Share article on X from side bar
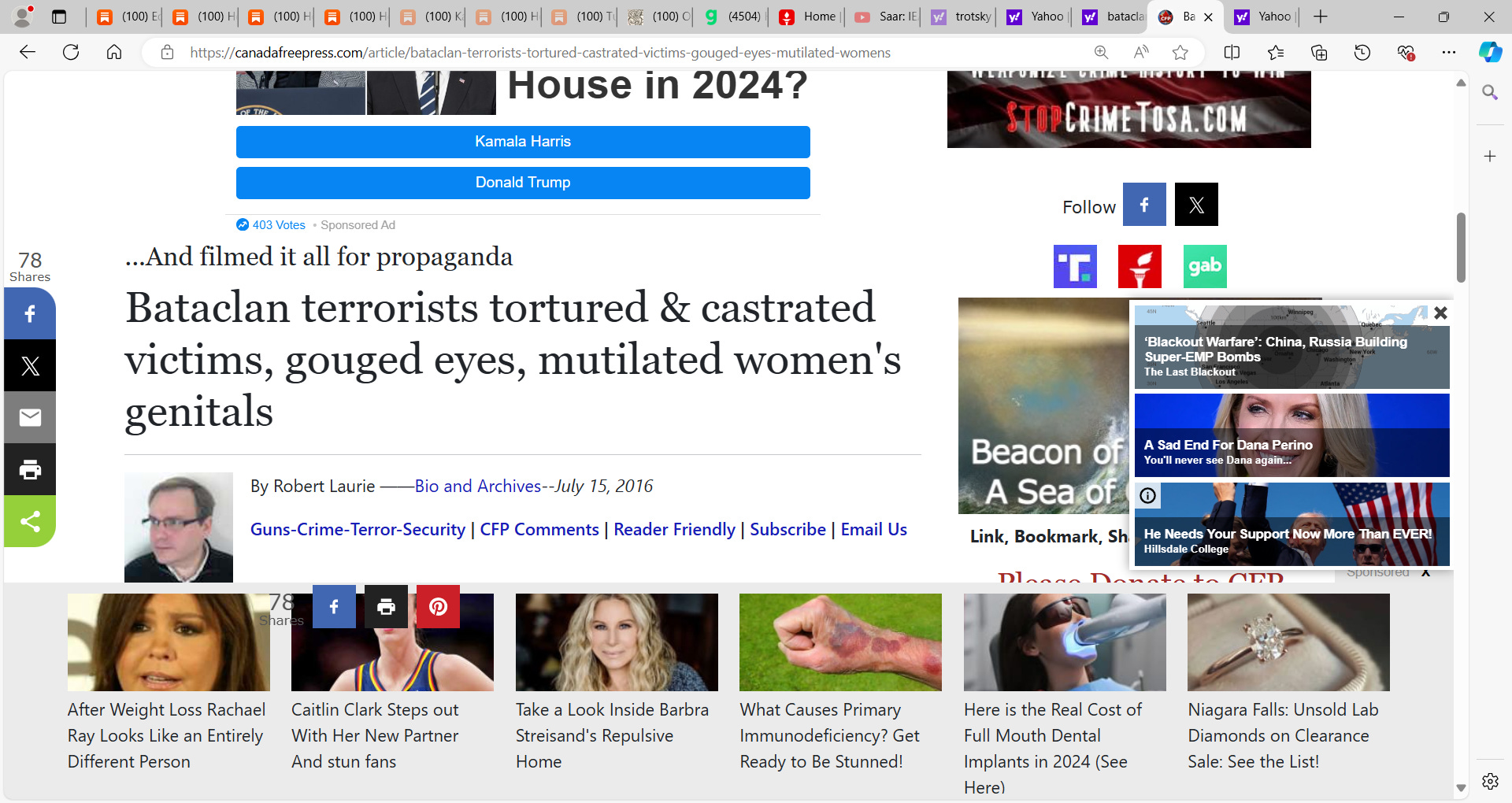The width and height of the screenshot is (1512, 803). 30,365
